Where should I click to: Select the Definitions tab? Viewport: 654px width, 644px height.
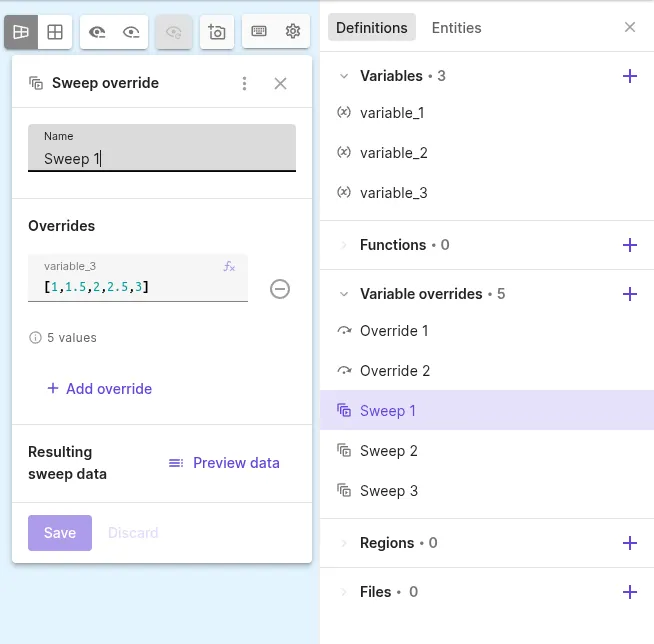(372, 28)
